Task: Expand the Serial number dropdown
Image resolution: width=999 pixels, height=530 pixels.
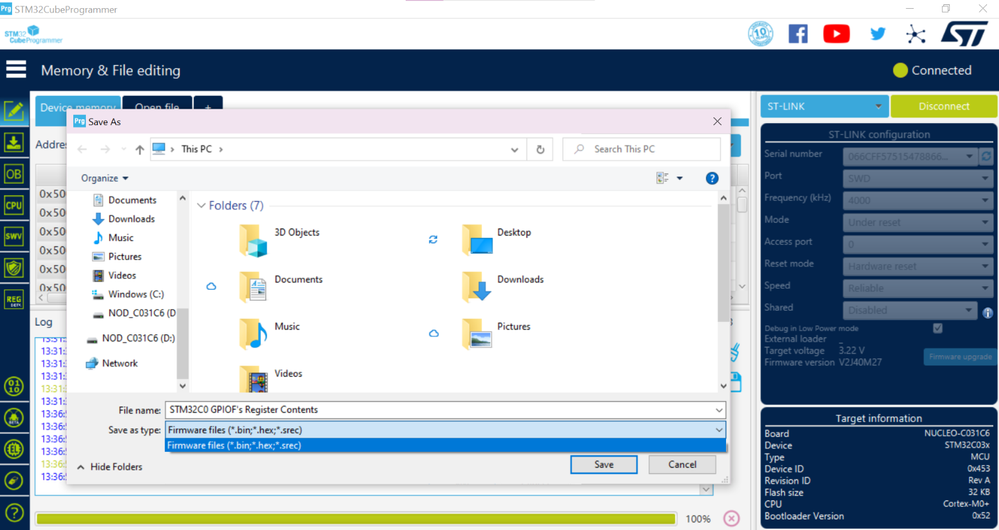Action: pos(970,156)
